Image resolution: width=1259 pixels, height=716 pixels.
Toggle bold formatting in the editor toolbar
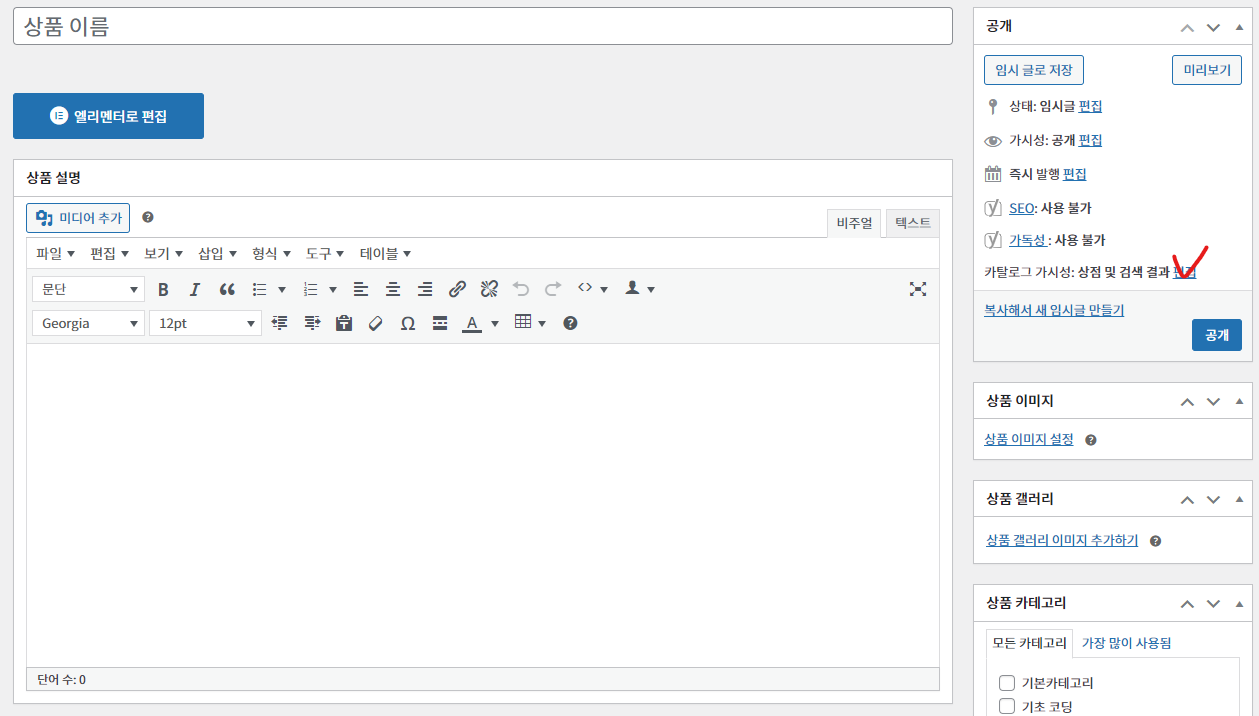163,290
